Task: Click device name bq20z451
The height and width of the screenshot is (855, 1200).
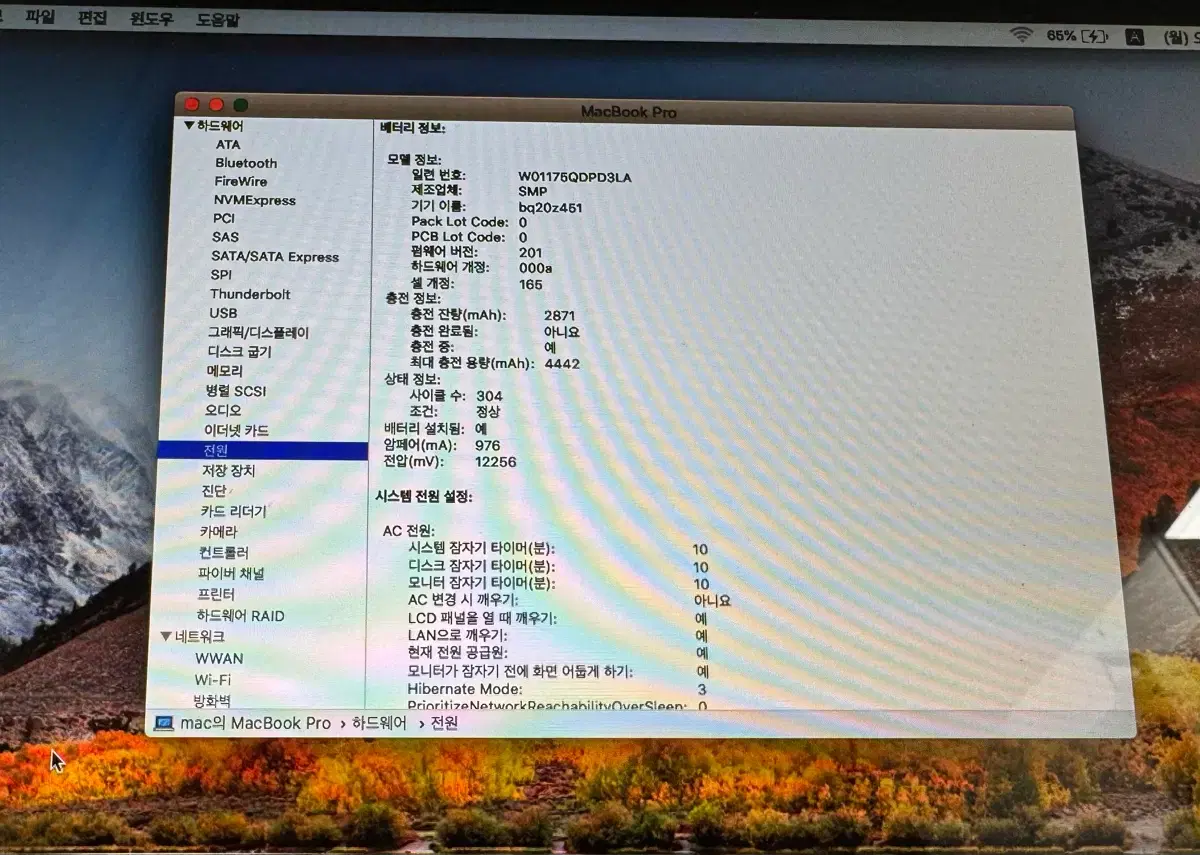Action: point(550,208)
